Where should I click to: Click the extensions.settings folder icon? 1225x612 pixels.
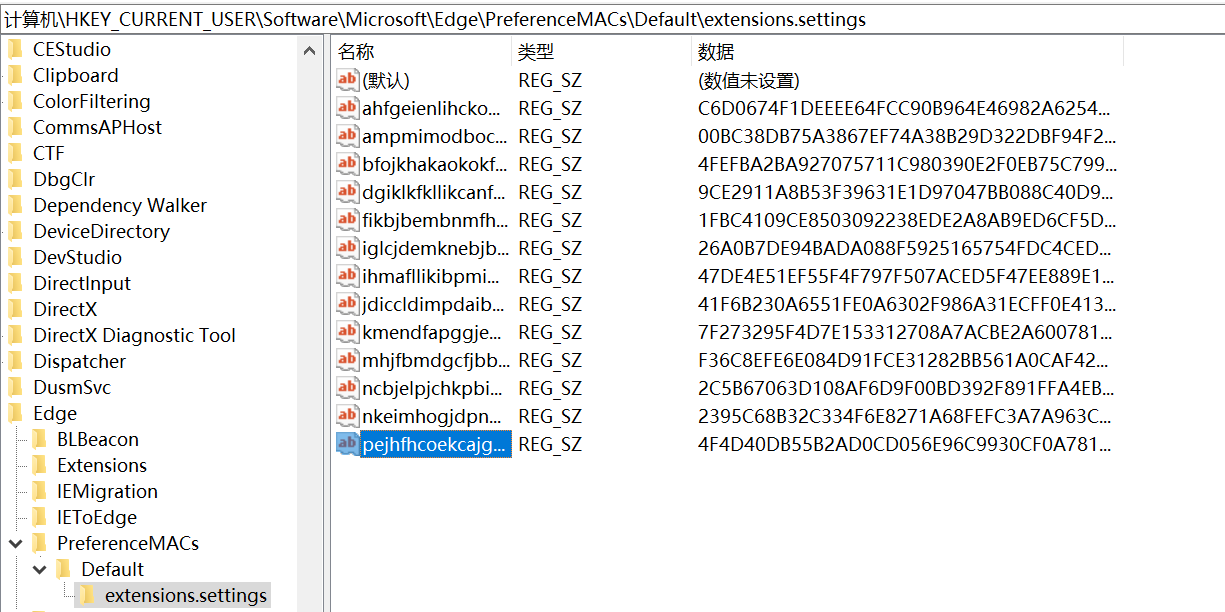[88, 595]
